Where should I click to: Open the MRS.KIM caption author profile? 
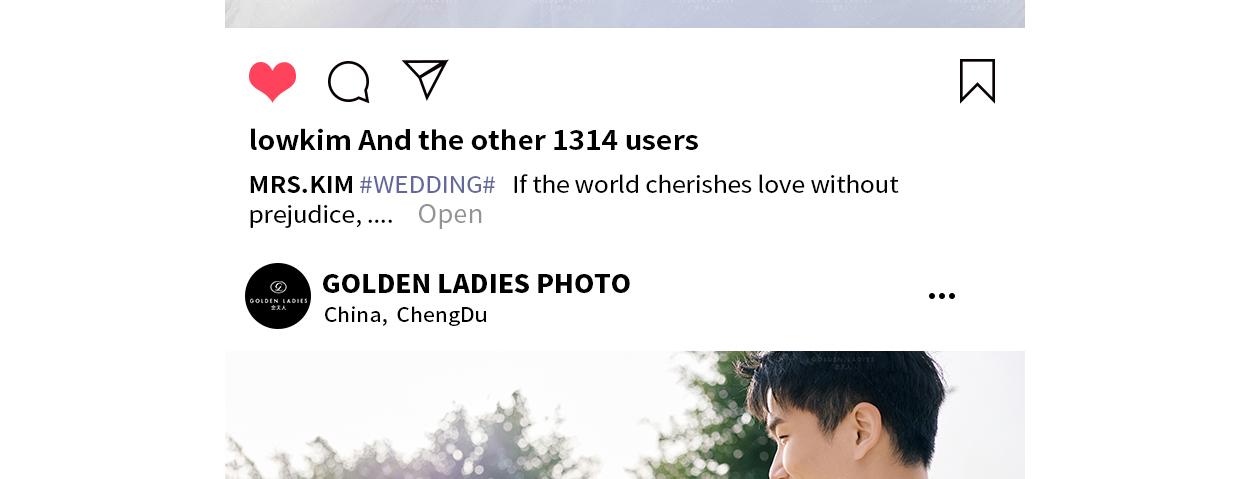coord(301,185)
